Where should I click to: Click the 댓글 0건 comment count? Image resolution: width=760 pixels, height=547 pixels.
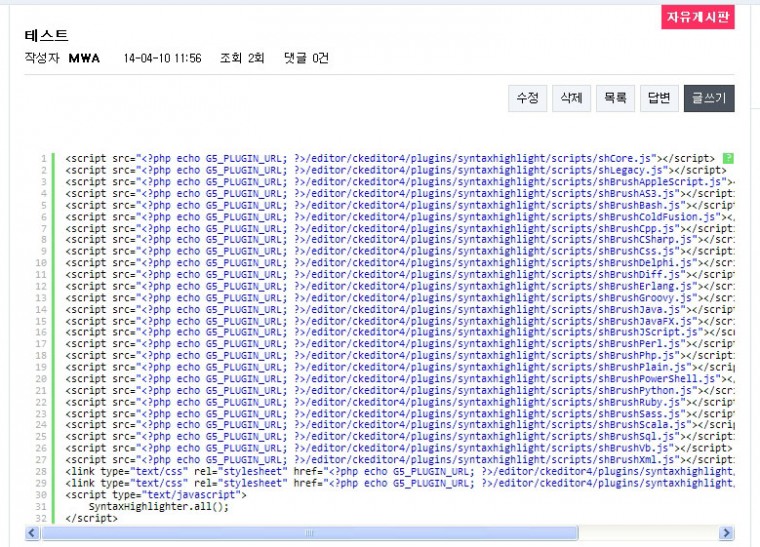[306, 58]
